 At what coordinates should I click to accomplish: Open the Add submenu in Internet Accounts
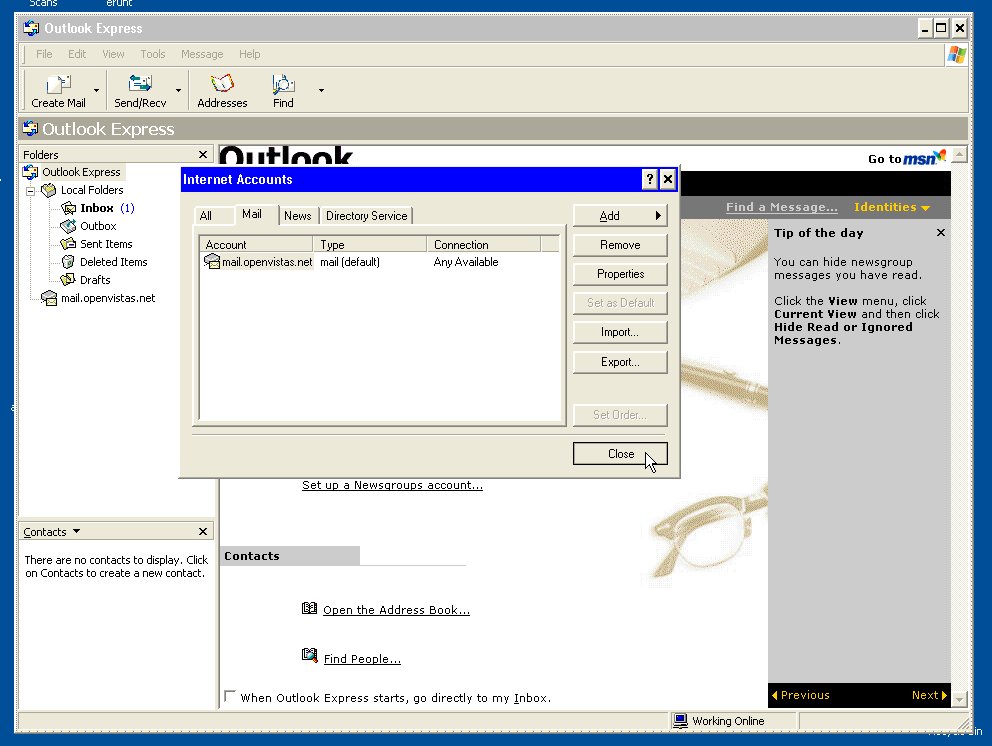point(620,216)
